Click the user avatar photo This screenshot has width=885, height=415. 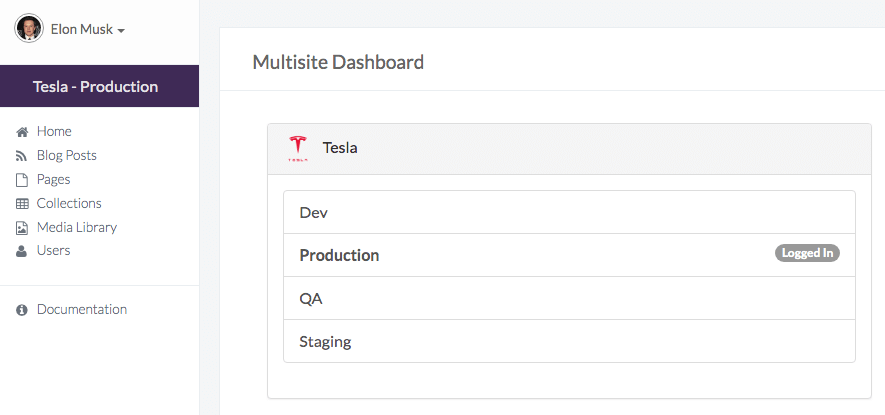(x=29, y=28)
